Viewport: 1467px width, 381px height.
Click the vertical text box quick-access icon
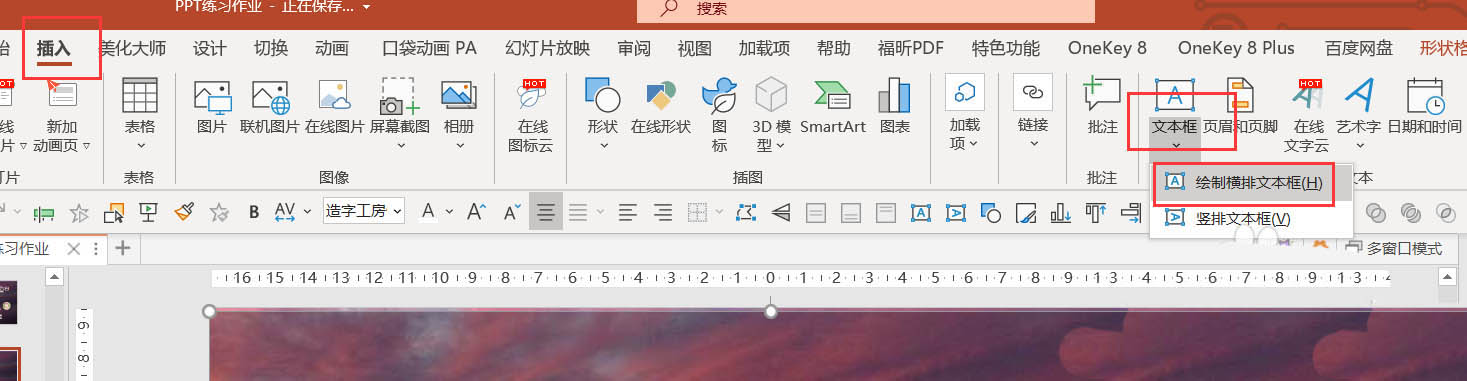[x=956, y=212]
